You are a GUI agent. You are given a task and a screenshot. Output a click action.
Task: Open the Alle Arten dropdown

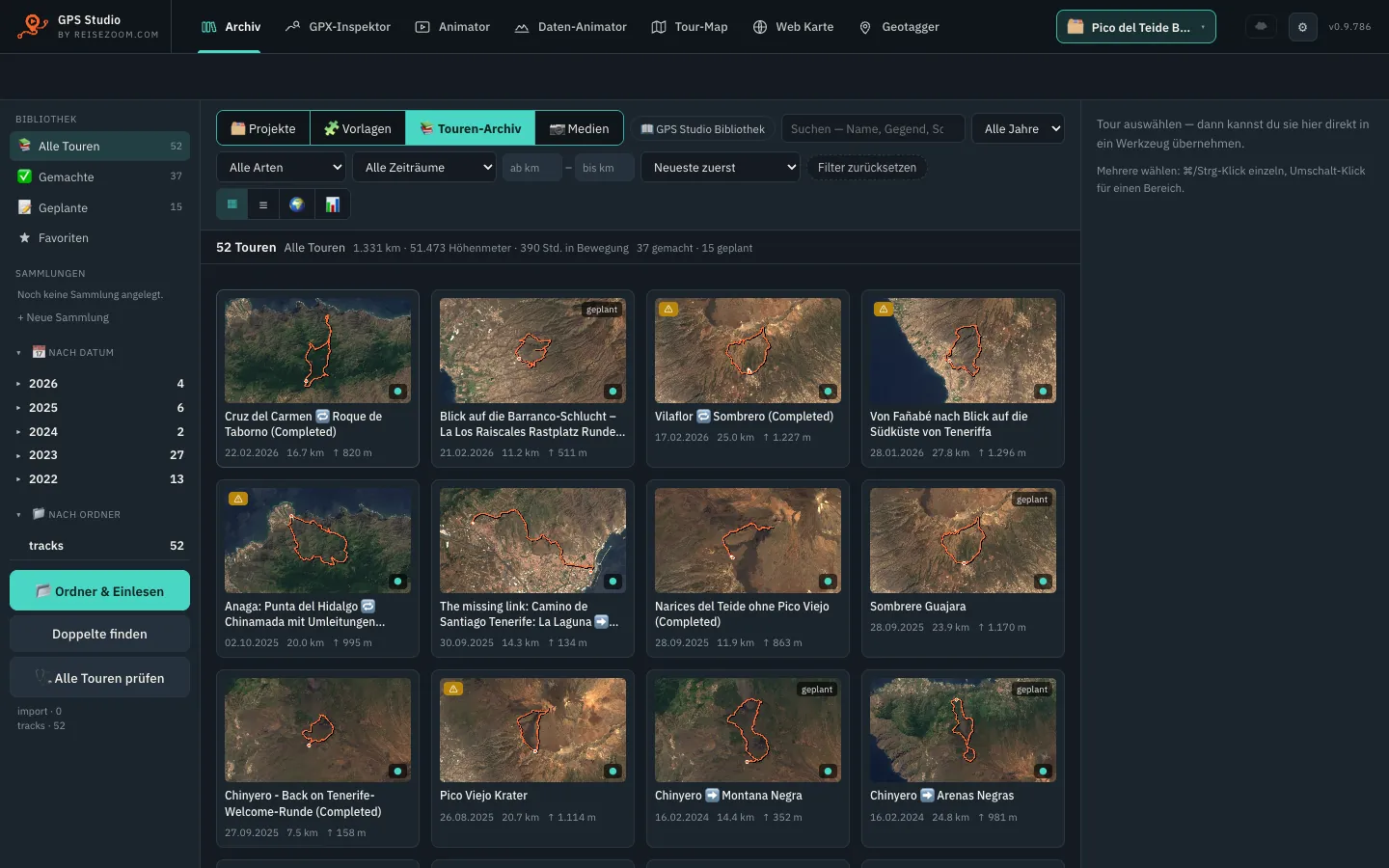coord(281,167)
